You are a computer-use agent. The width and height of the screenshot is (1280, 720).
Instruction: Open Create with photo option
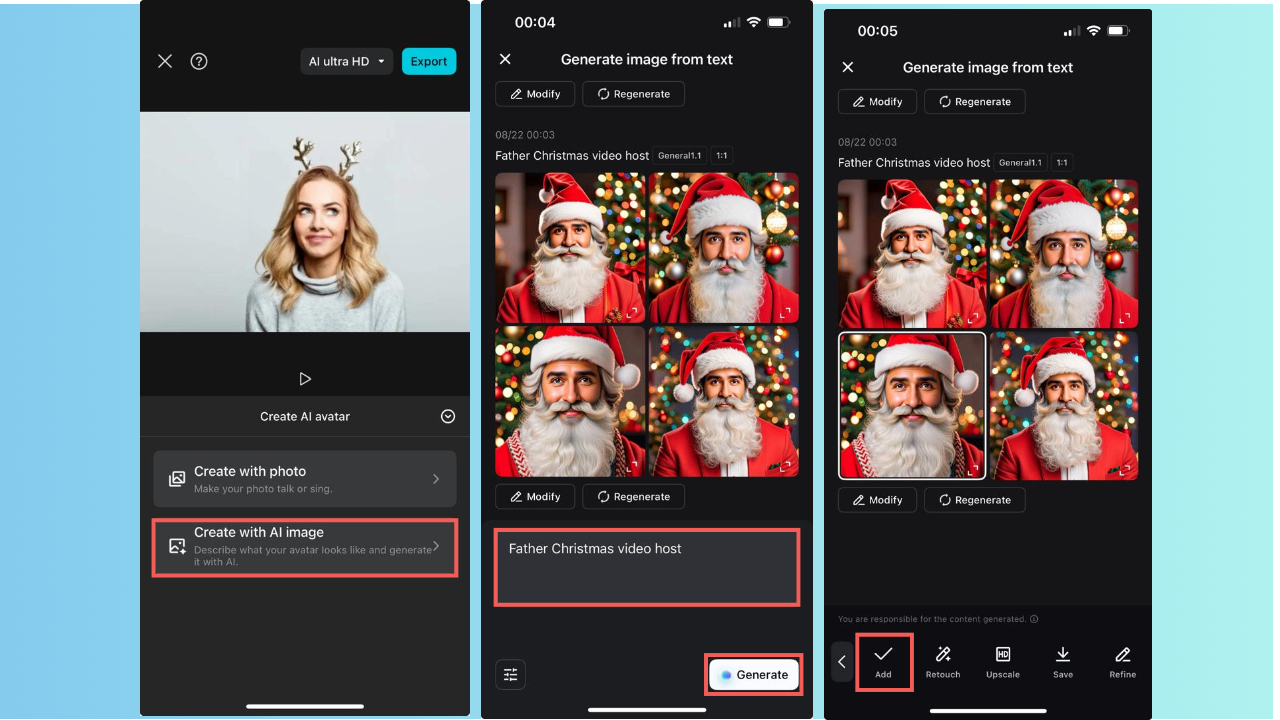click(304, 478)
